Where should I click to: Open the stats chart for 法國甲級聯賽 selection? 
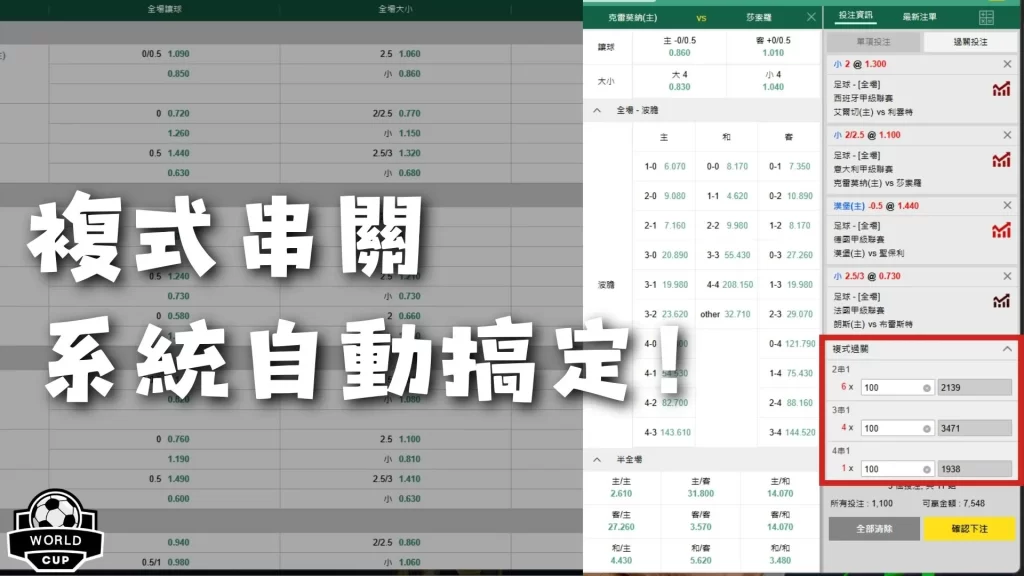tap(1000, 301)
